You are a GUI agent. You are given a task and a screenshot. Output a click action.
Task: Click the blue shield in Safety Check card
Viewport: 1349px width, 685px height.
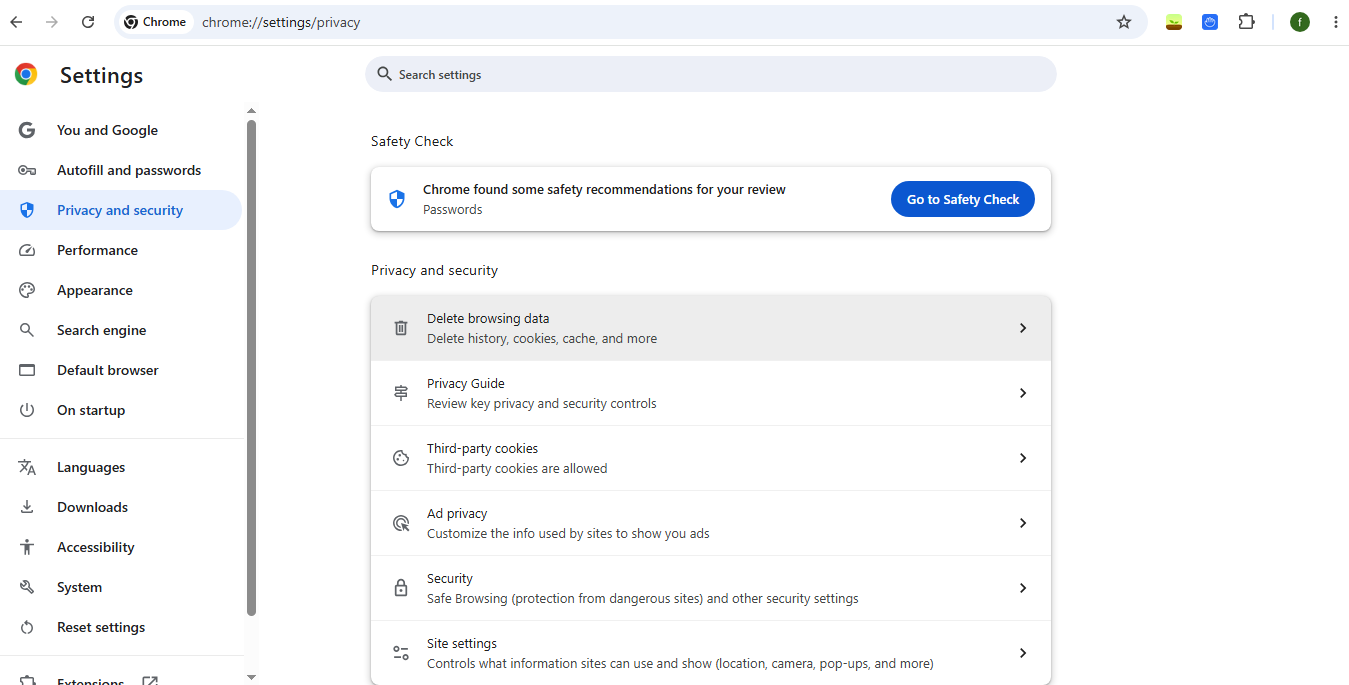point(397,199)
